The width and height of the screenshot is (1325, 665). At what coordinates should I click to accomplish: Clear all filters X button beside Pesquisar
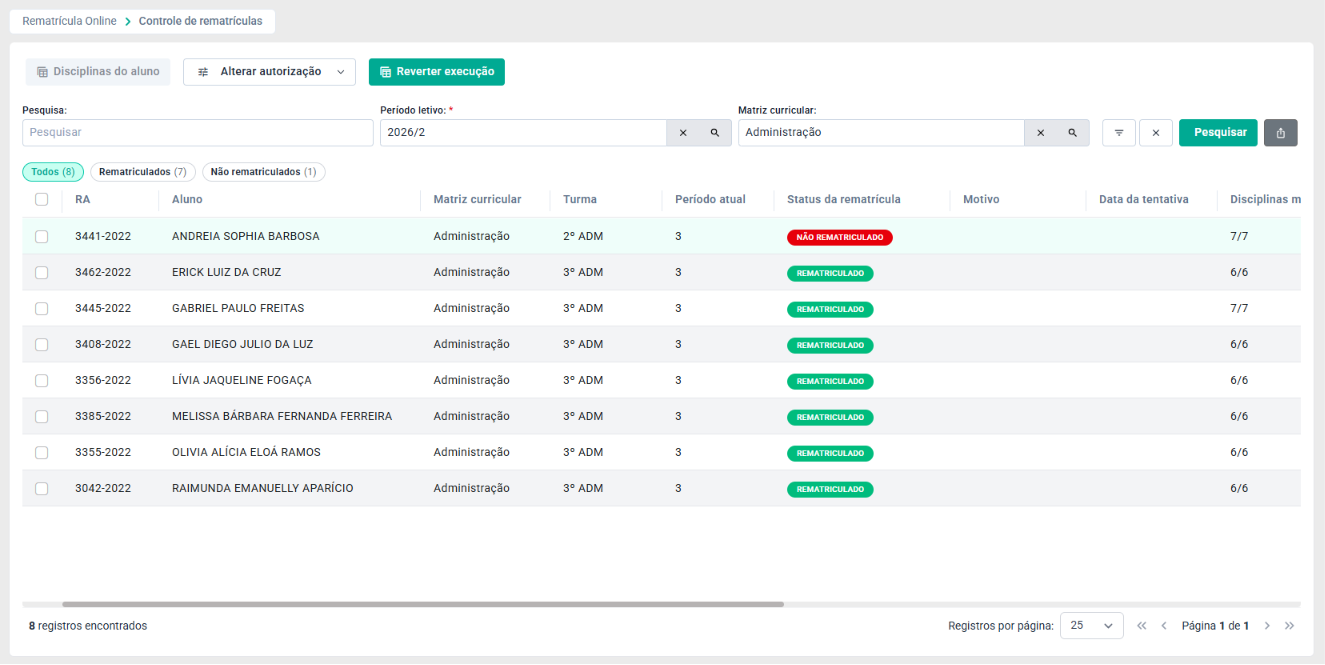click(1156, 133)
